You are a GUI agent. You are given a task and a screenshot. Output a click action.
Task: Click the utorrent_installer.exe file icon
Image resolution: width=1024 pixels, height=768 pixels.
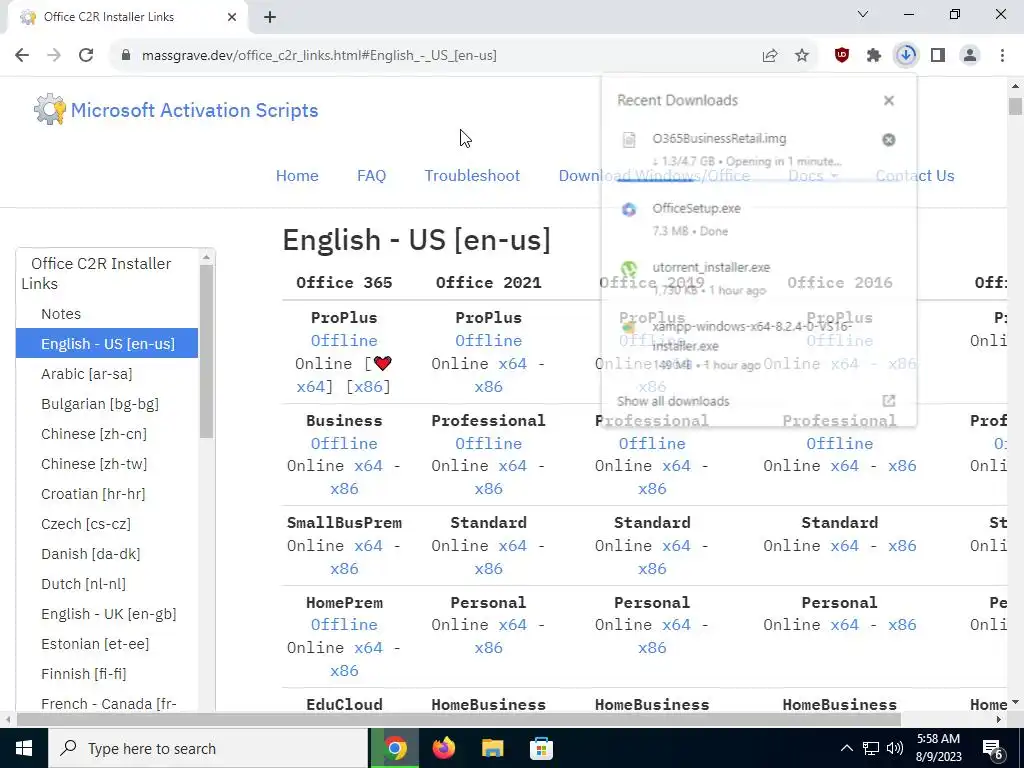tap(629, 268)
